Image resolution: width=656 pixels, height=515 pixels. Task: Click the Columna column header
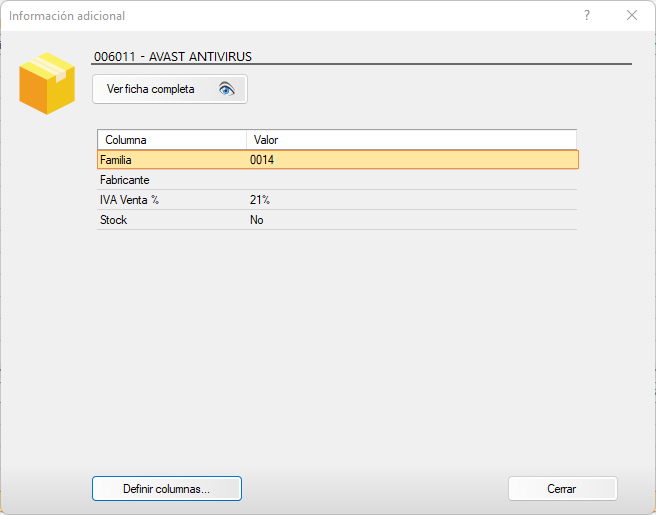[x=126, y=140]
